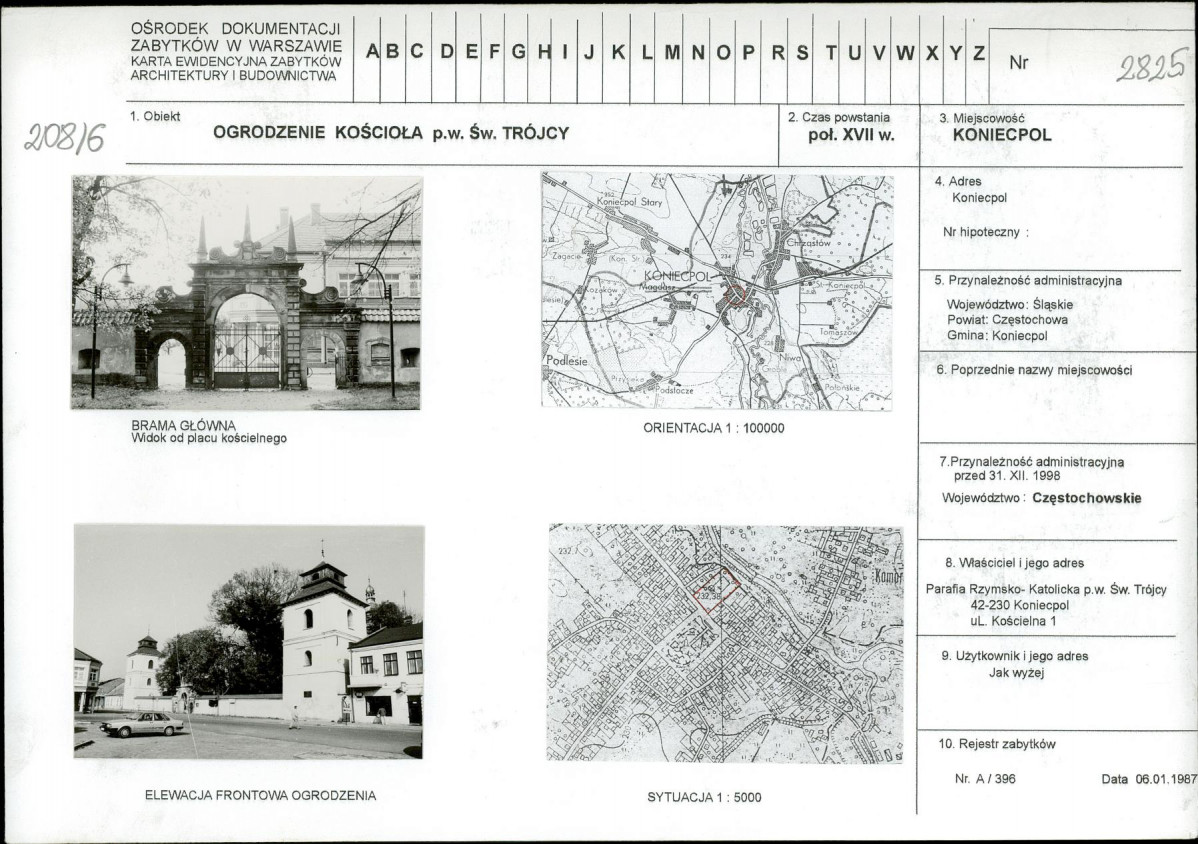
Task: Click letter 'K' in the alphabet index
Action: pyautogui.click(x=618, y=52)
